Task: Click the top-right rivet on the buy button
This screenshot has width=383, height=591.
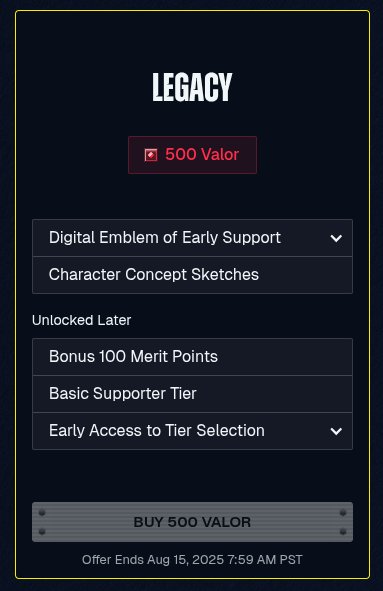Action: [343, 513]
